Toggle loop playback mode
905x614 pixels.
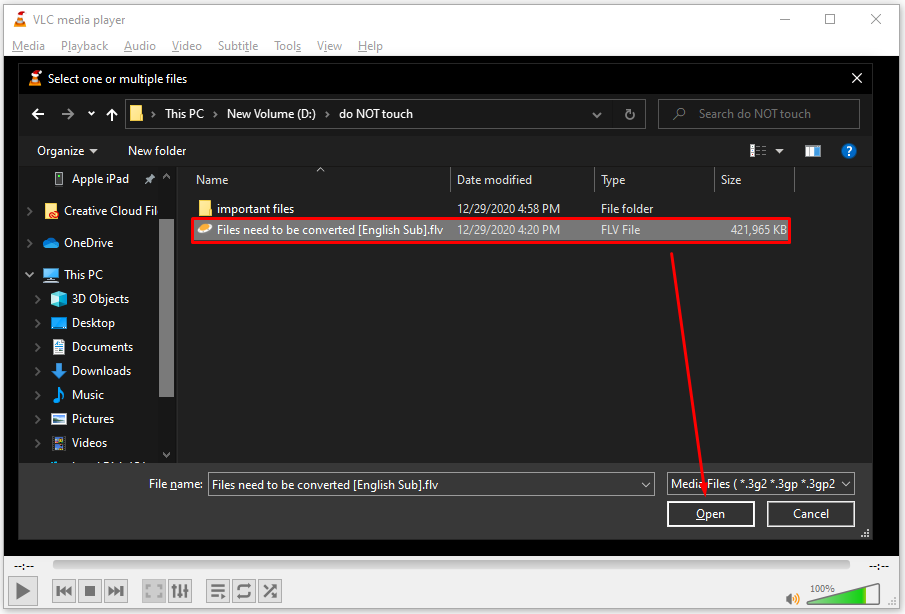point(244,591)
